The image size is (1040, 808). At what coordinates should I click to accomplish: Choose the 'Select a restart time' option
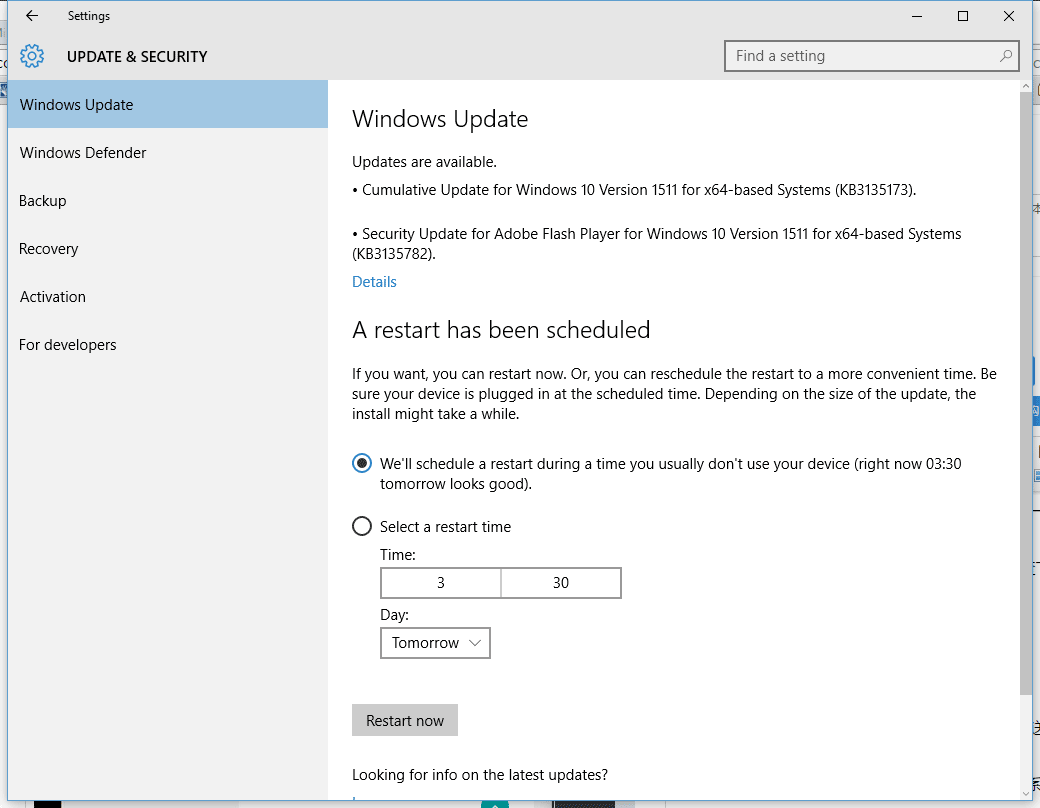pos(362,527)
